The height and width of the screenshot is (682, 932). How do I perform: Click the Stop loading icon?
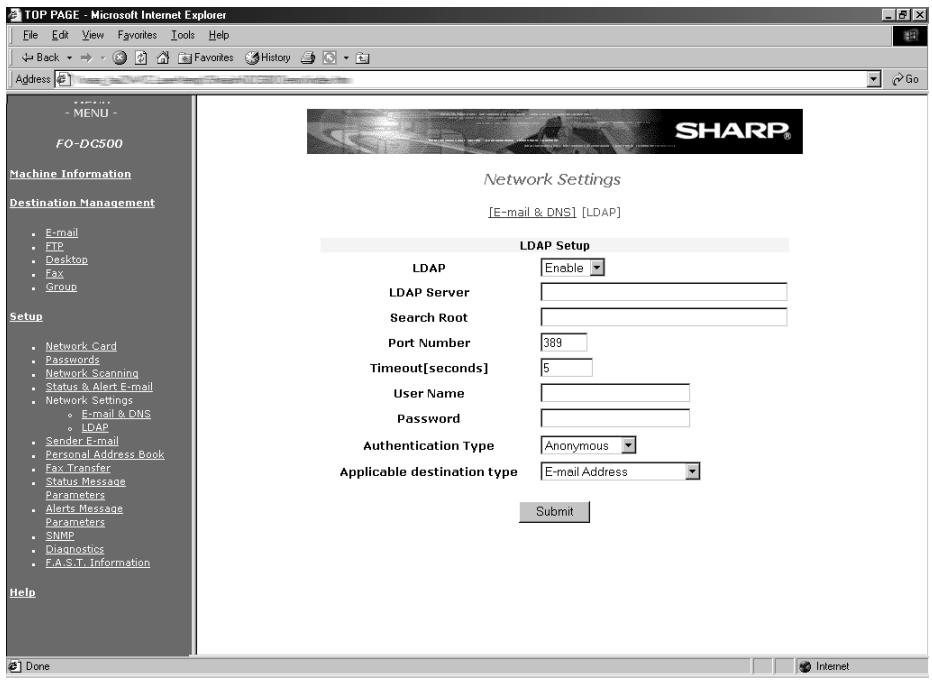click(x=119, y=58)
